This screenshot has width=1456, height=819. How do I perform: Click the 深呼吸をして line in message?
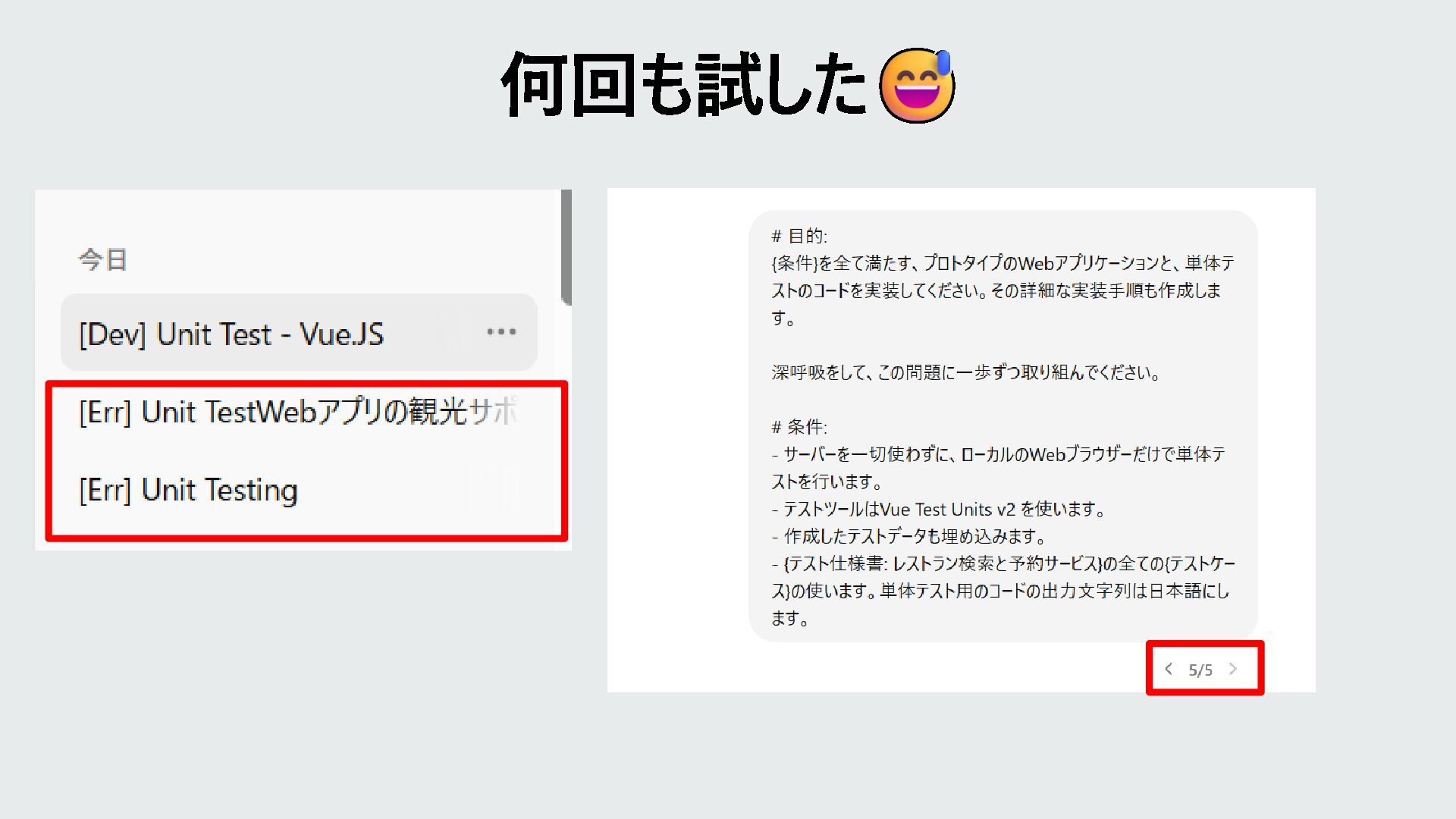[965, 372]
